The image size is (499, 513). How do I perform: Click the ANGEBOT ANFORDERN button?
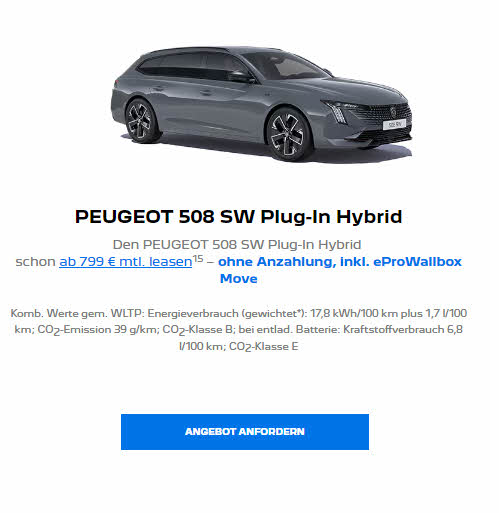click(x=245, y=432)
